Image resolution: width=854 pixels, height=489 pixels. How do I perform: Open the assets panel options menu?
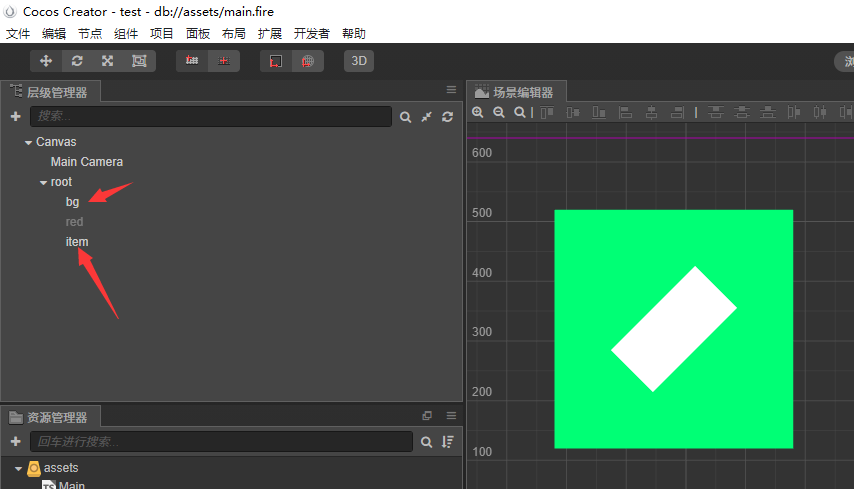point(451,415)
